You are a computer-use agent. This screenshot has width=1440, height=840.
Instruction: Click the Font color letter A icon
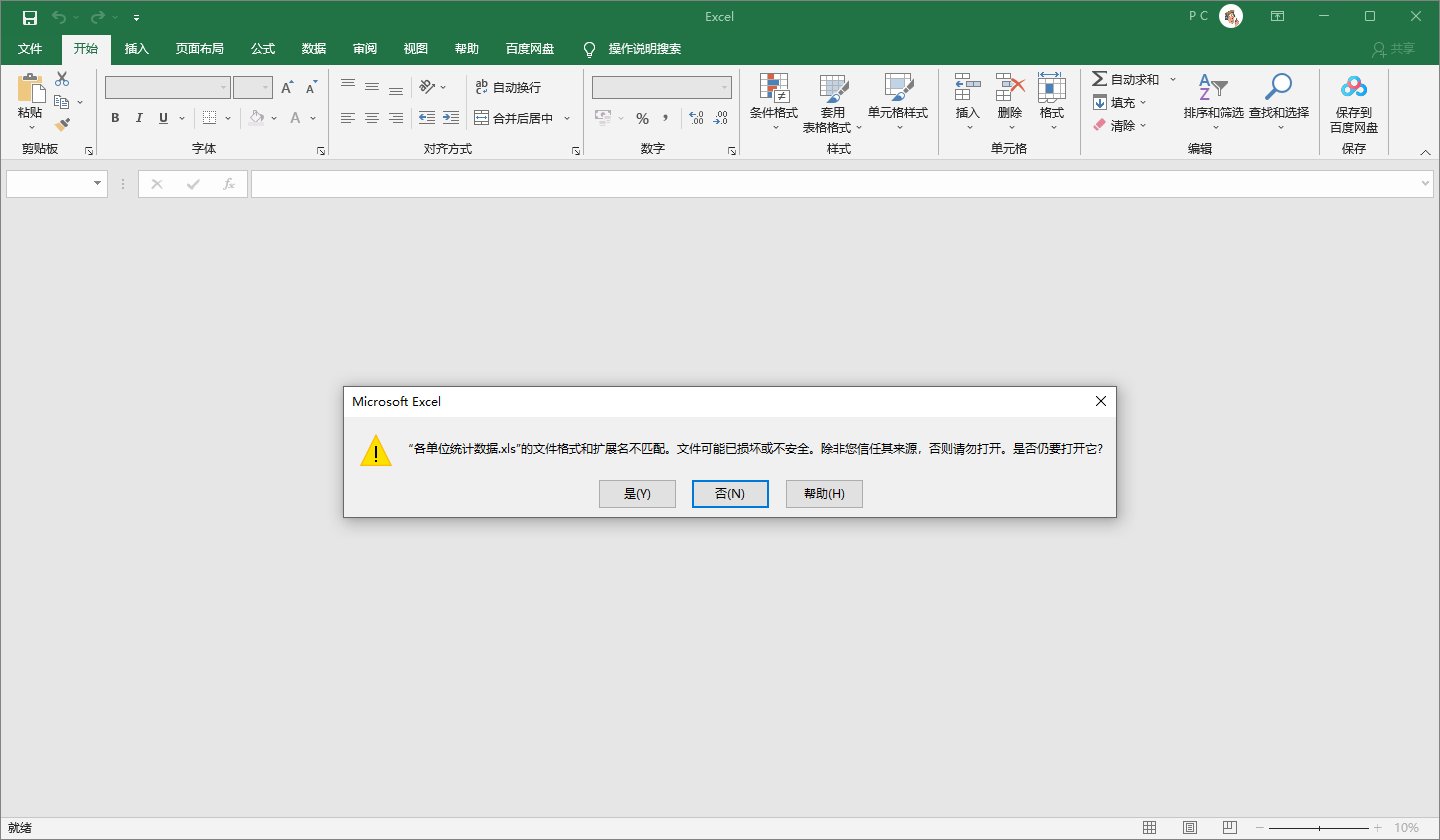[296, 118]
